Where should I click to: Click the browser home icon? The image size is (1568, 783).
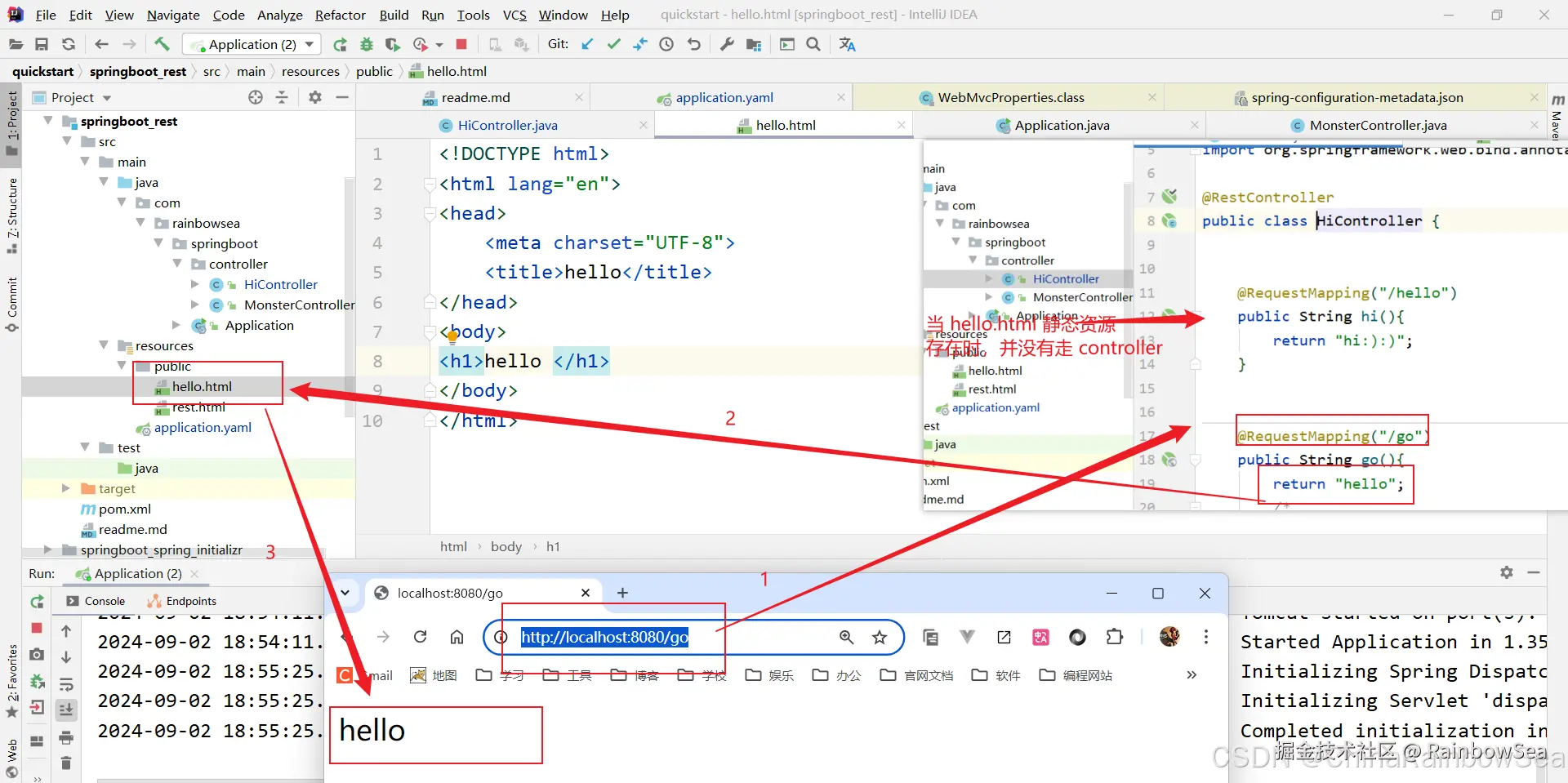[457, 637]
